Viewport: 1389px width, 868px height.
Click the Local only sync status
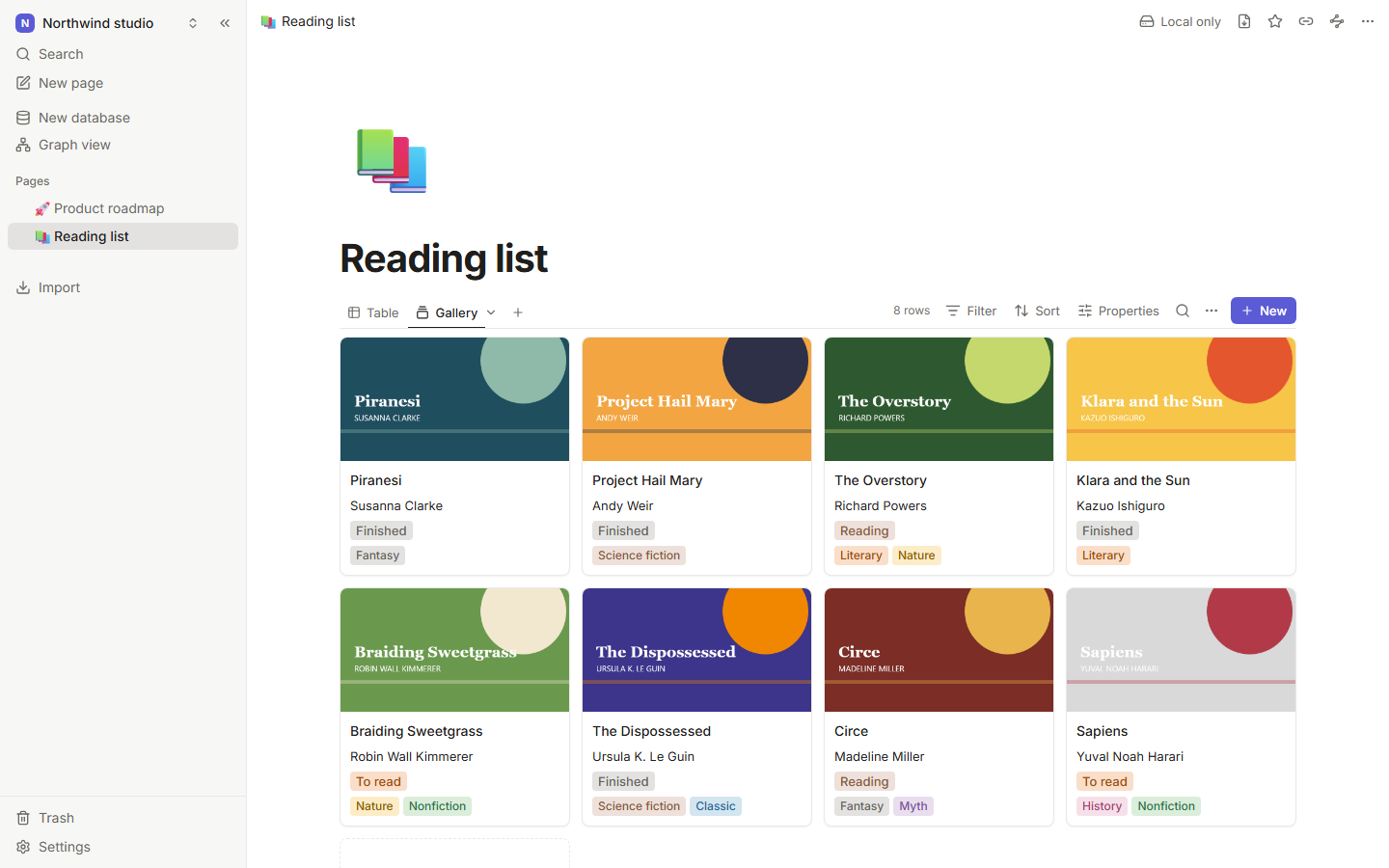tap(1180, 21)
